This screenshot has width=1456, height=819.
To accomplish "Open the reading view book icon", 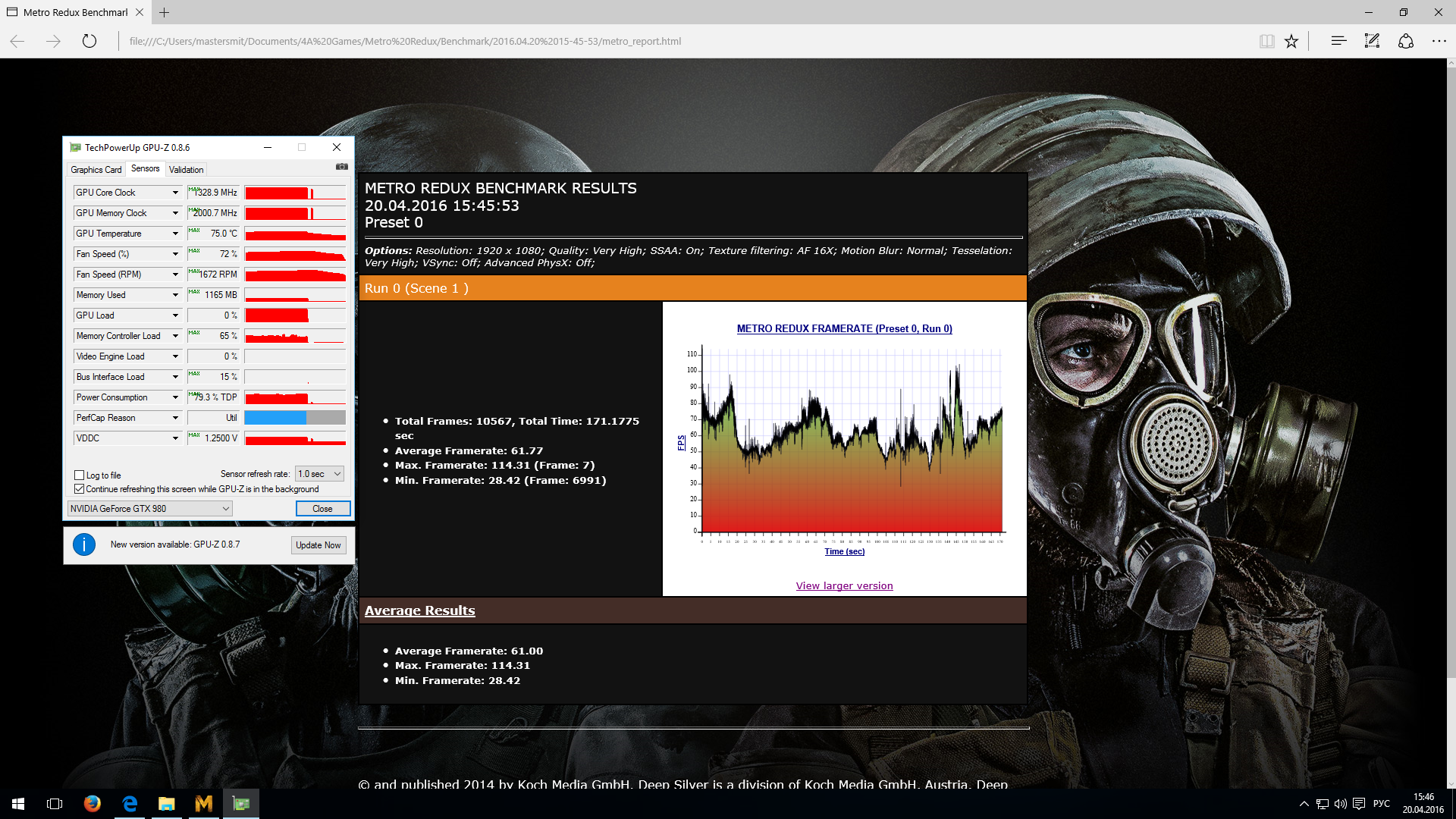I will 1266,41.
